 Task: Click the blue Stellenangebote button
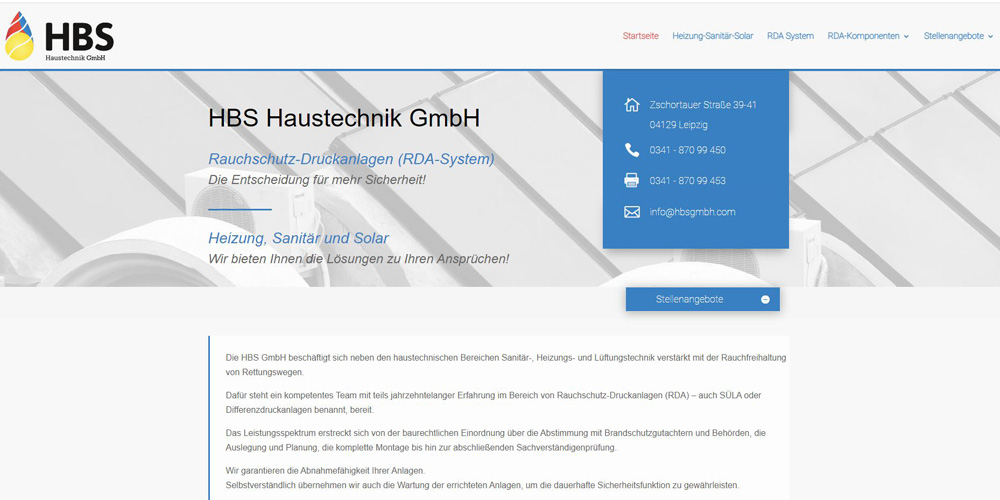point(702,299)
